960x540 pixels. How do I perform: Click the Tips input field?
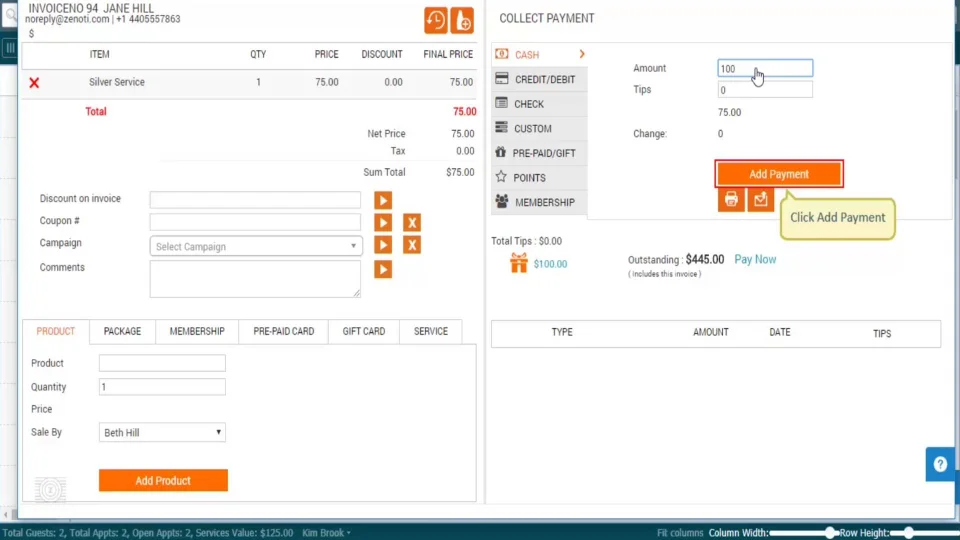coord(765,89)
